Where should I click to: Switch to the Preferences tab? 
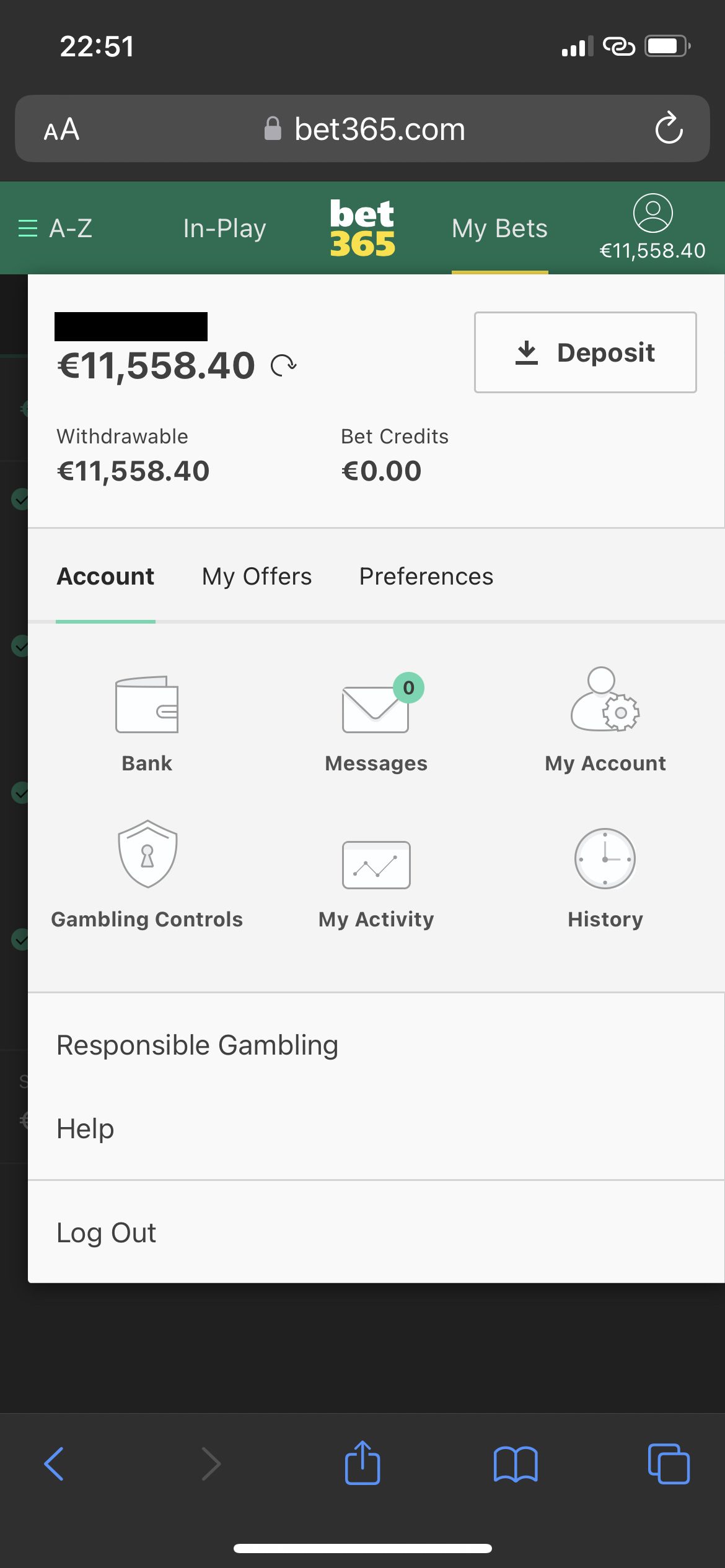click(x=426, y=577)
